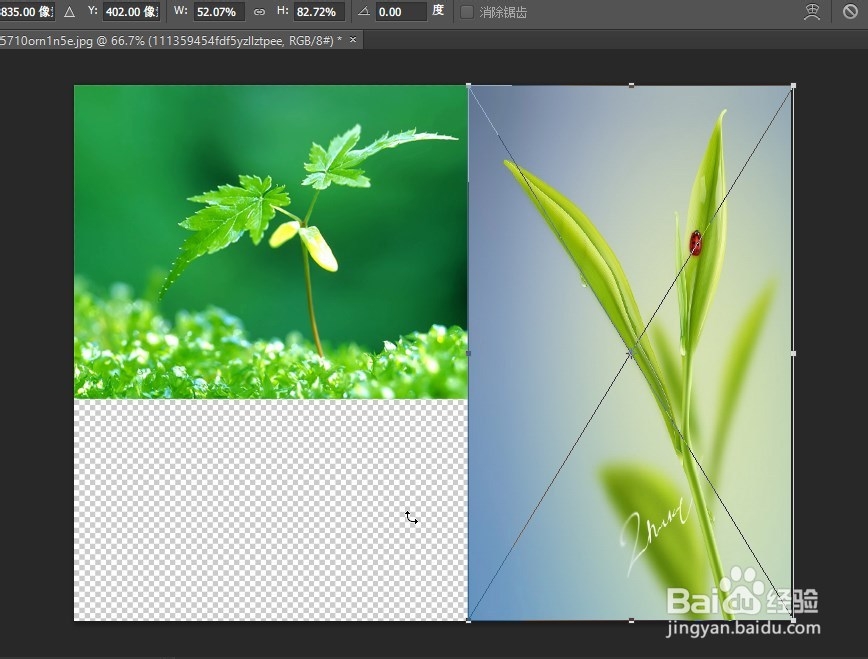Toggle relative positioning triangle icon
This screenshot has height=659, width=868.
69,12
